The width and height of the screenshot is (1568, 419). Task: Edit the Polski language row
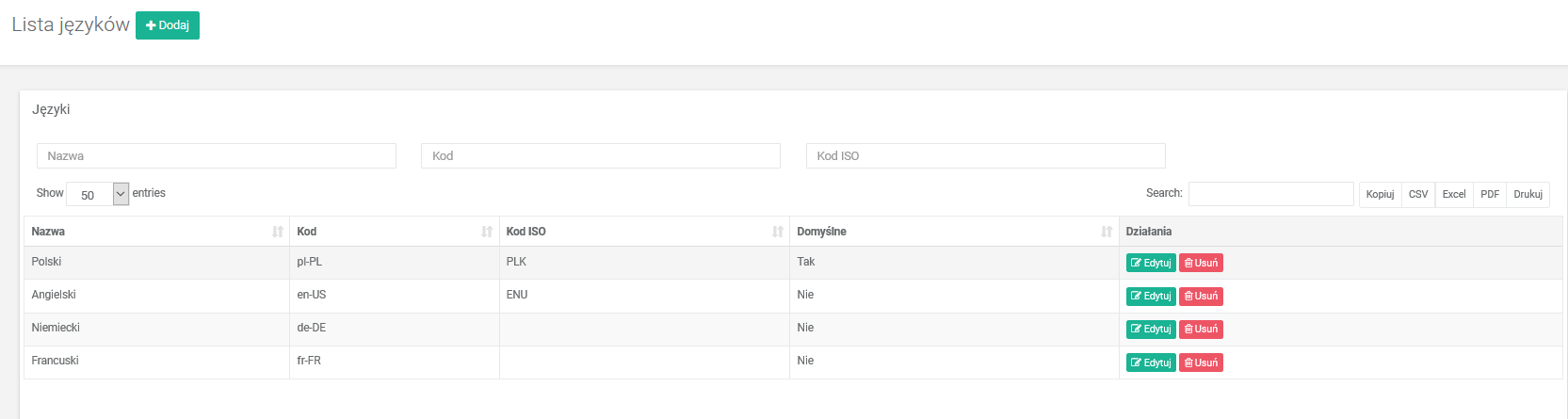[x=1151, y=263]
